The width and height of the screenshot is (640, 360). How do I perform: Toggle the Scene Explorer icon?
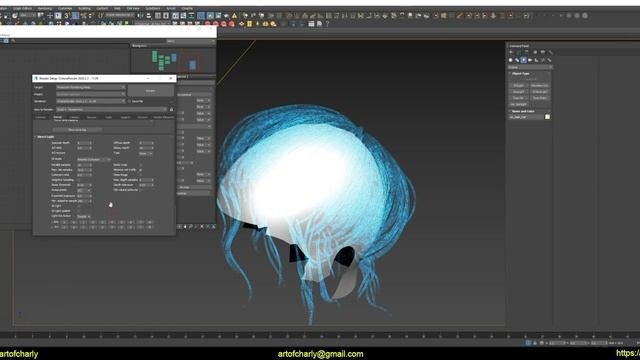pos(158,16)
